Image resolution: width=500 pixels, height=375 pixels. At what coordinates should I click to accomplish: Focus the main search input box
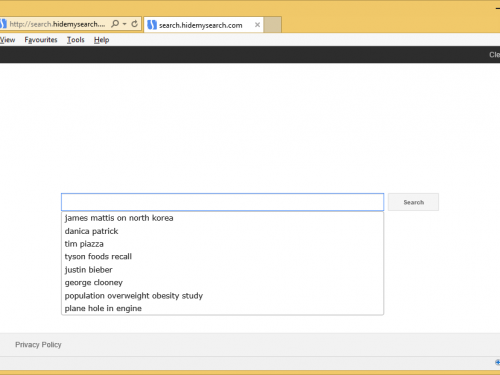(222, 202)
